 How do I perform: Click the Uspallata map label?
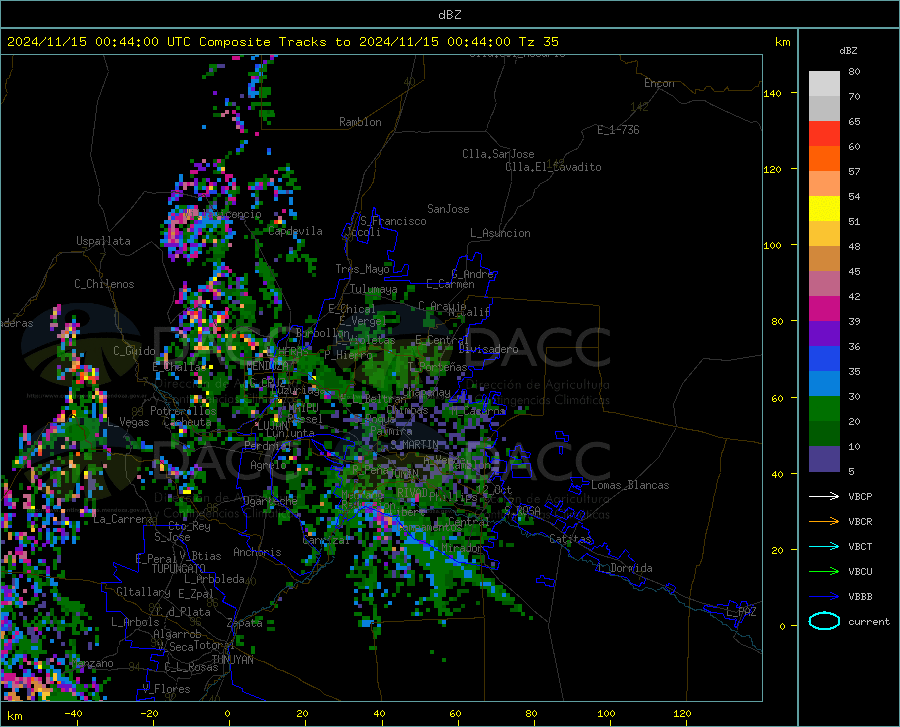(103, 241)
